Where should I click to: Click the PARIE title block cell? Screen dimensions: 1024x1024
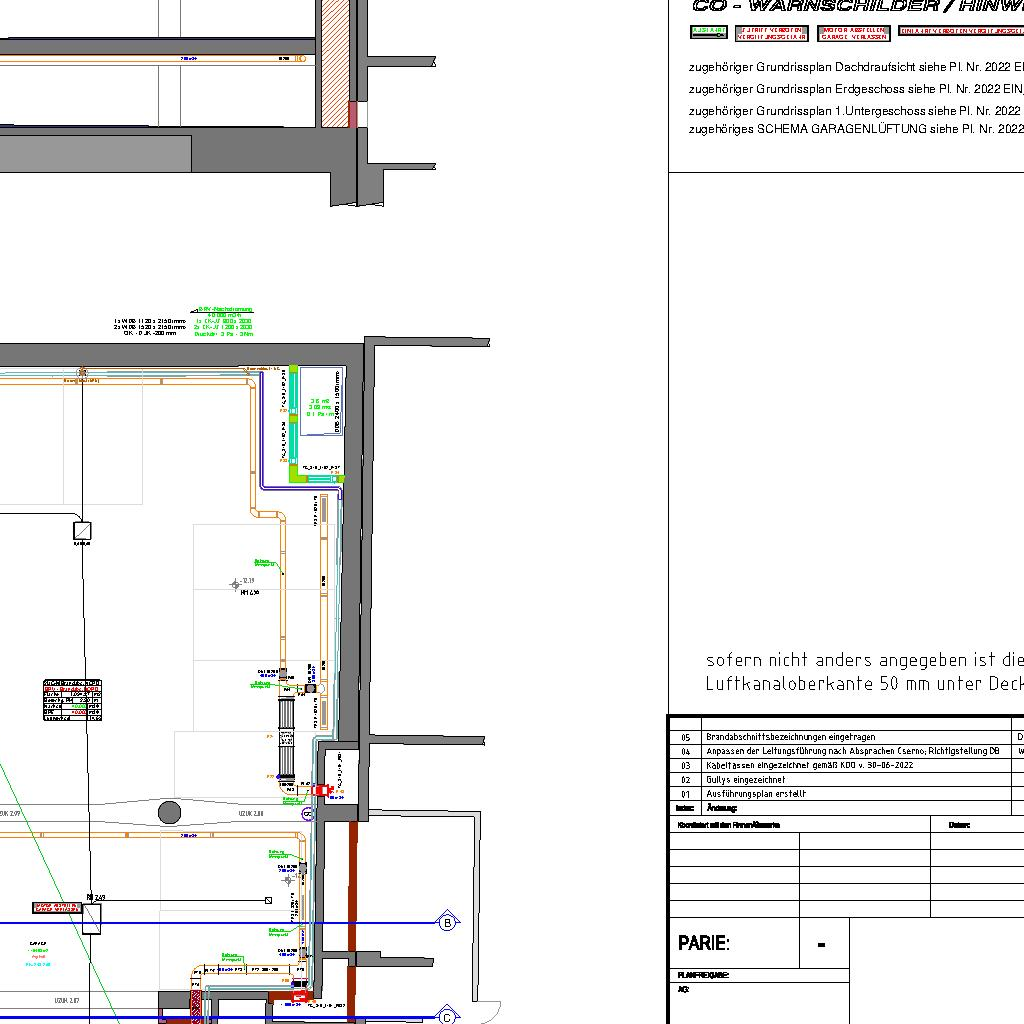(733, 943)
